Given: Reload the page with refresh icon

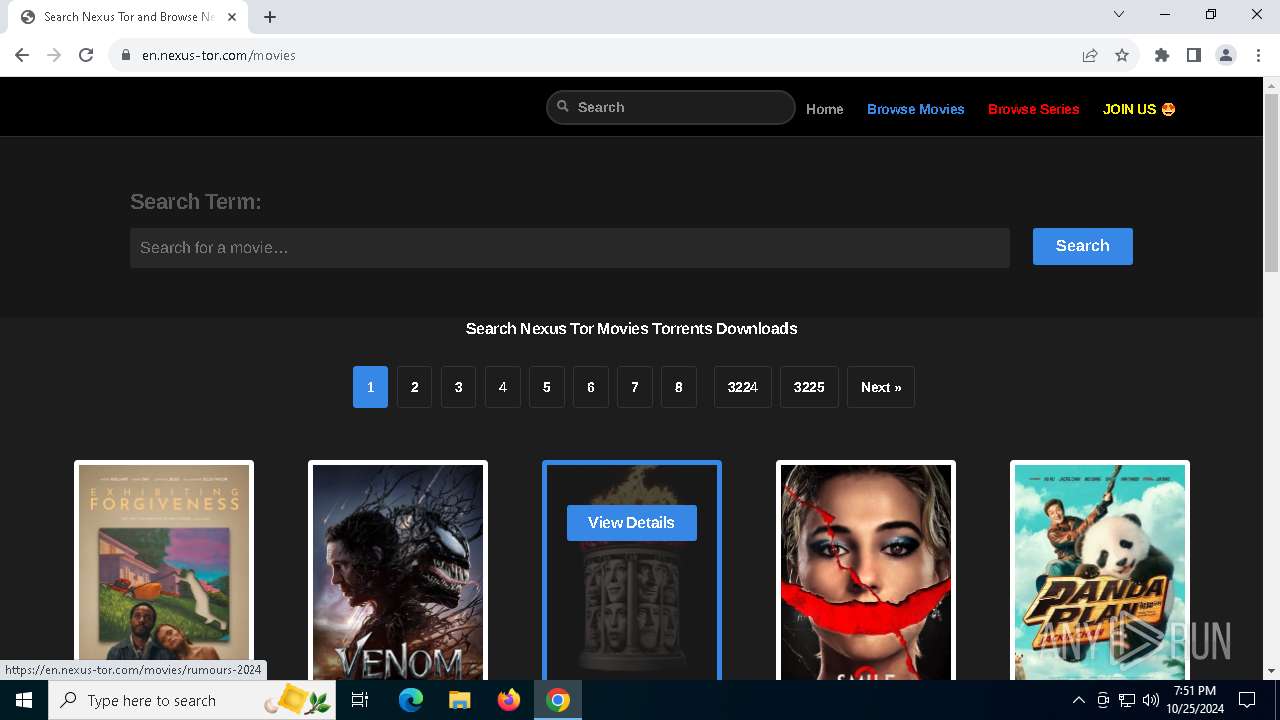Looking at the screenshot, I should point(86,55).
